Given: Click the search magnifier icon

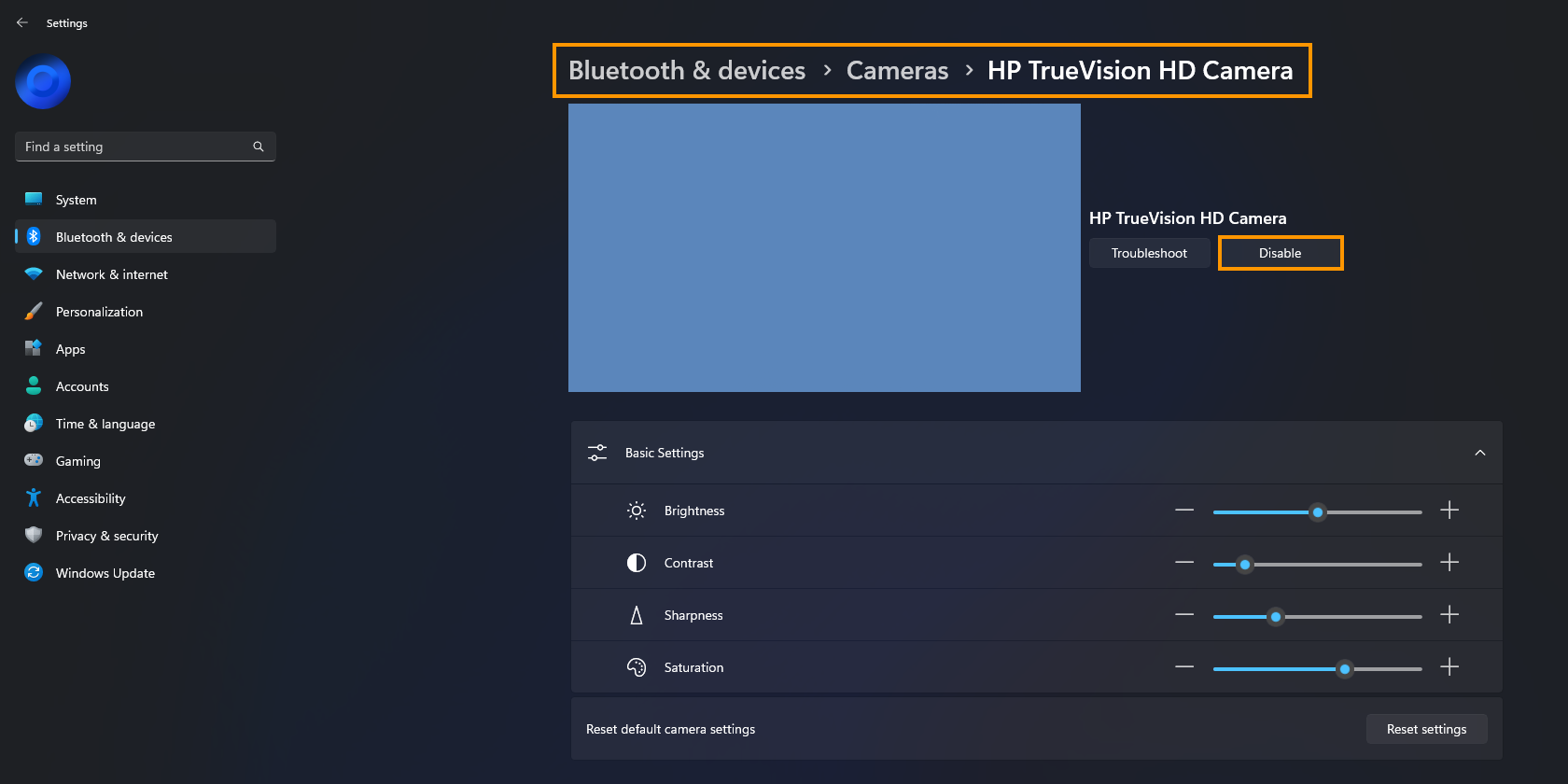Looking at the screenshot, I should point(259,147).
